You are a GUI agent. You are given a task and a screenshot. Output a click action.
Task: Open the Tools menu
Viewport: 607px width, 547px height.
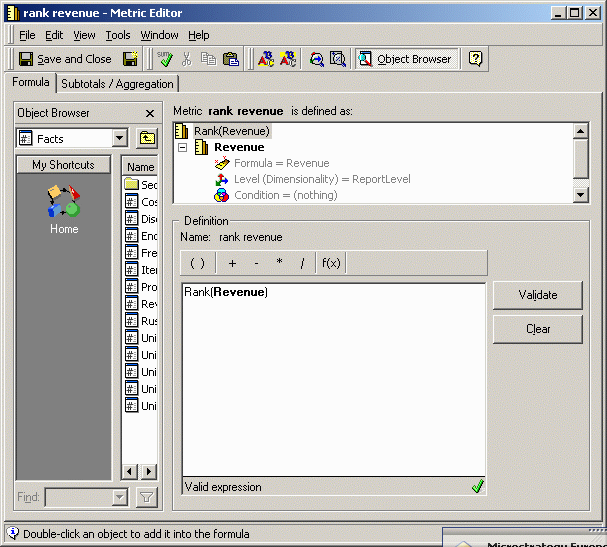(x=118, y=35)
